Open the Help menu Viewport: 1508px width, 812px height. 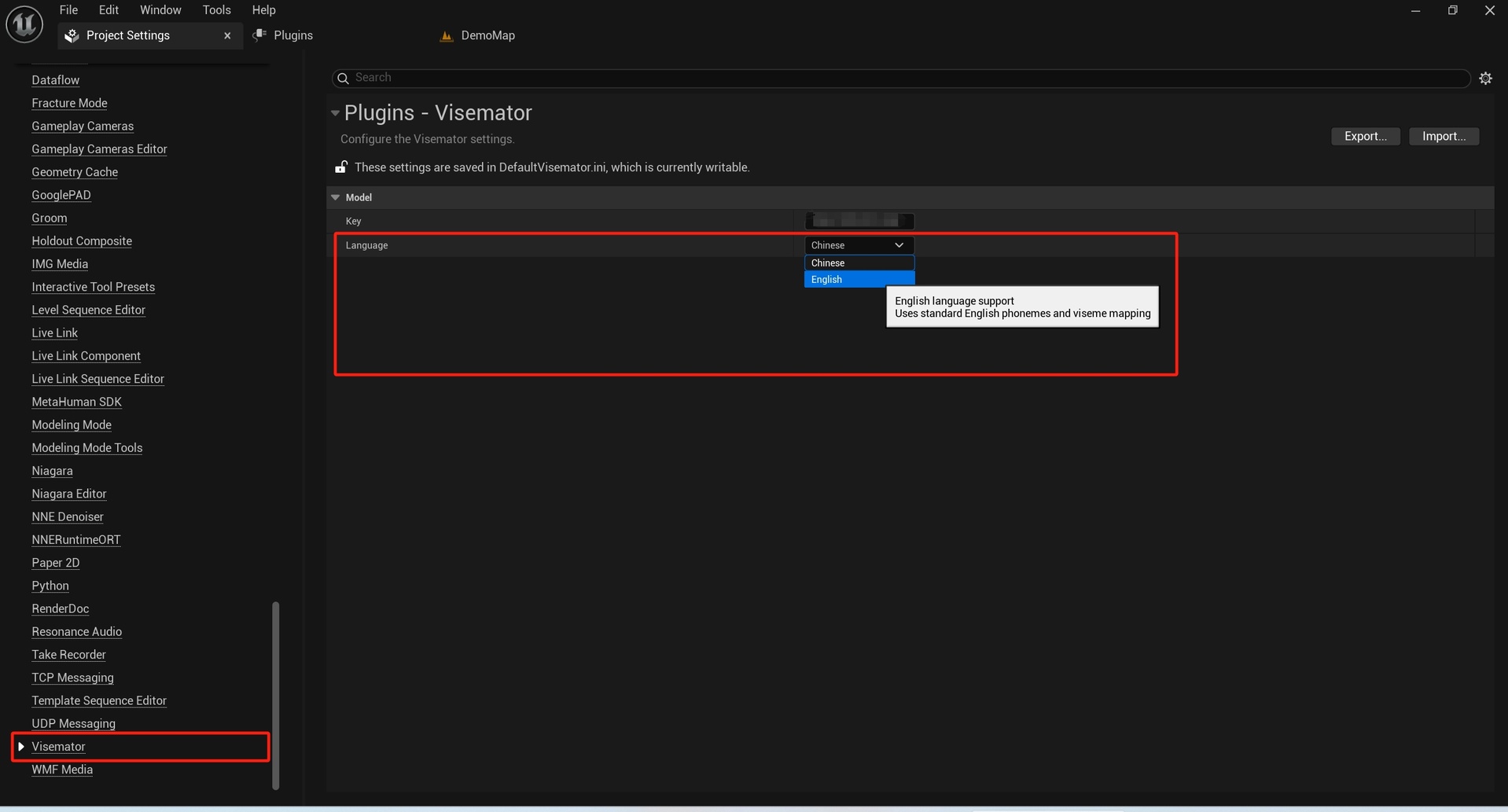[x=263, y=10]
